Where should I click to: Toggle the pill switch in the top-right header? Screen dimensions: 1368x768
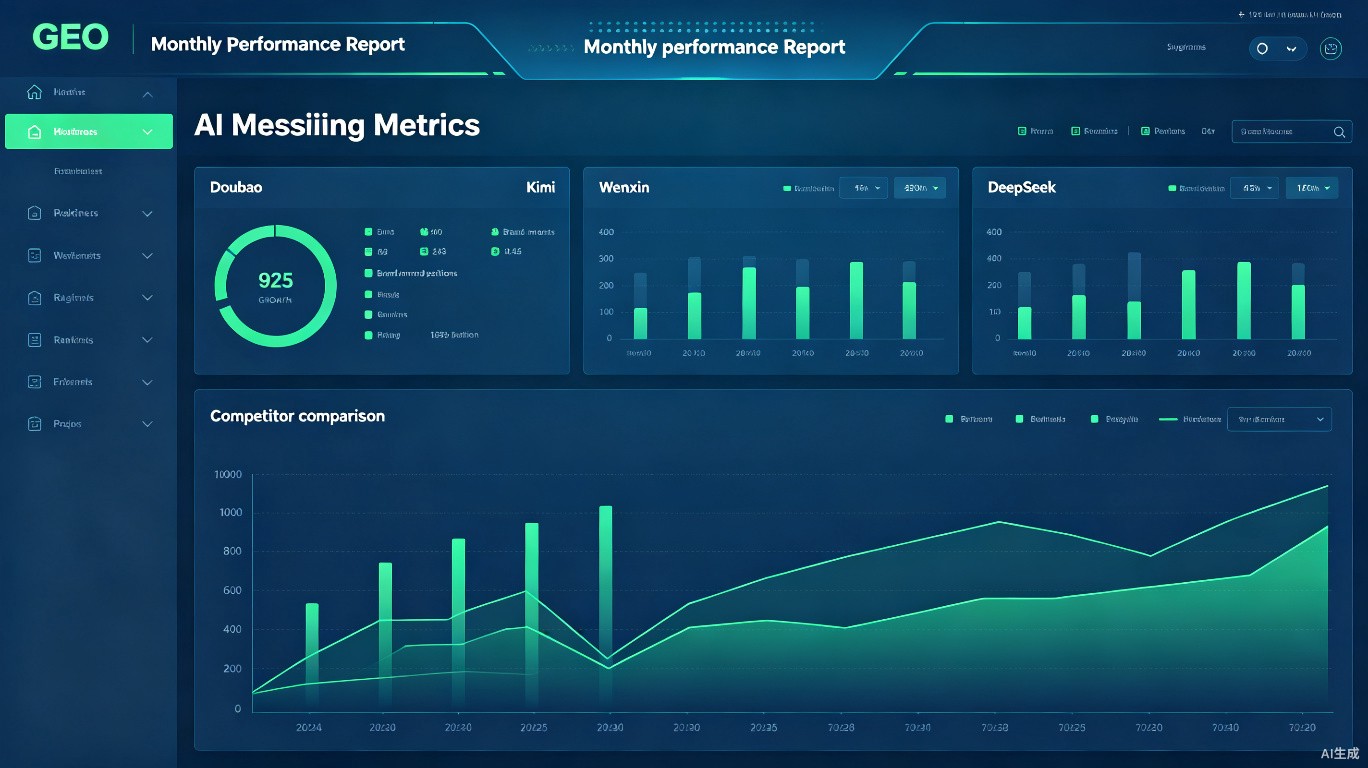click(1277, 48)
